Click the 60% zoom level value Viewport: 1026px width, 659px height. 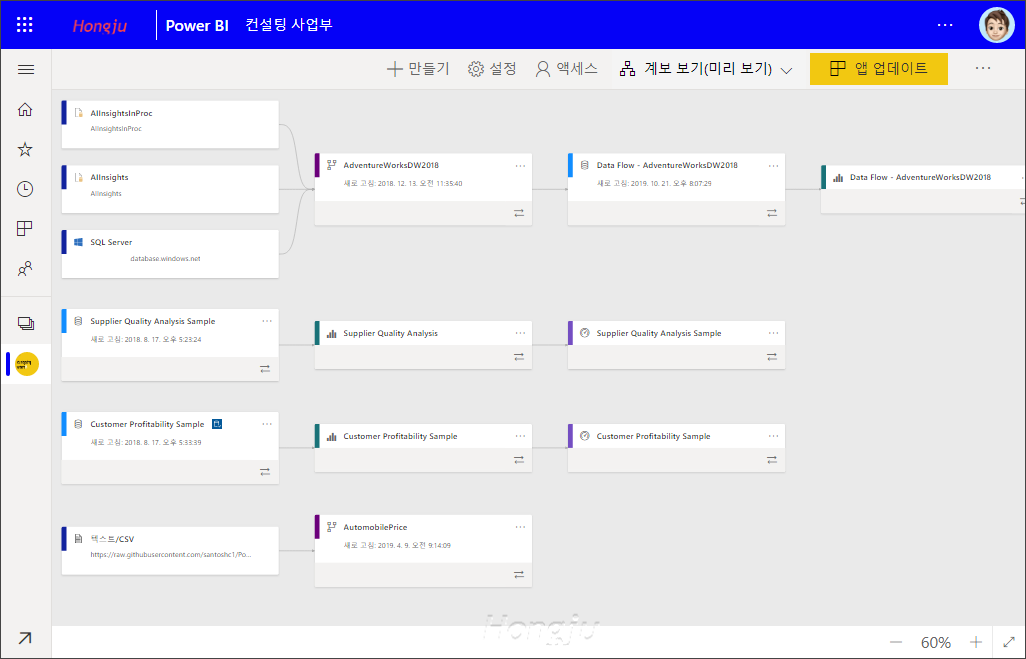(x=936, y=643)
